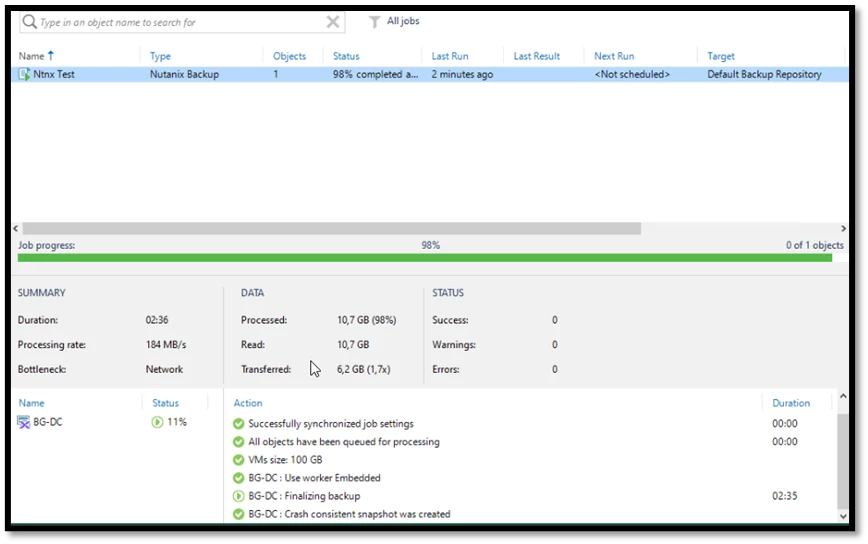Click the sort arrow on the Name column

pos(51,55)
